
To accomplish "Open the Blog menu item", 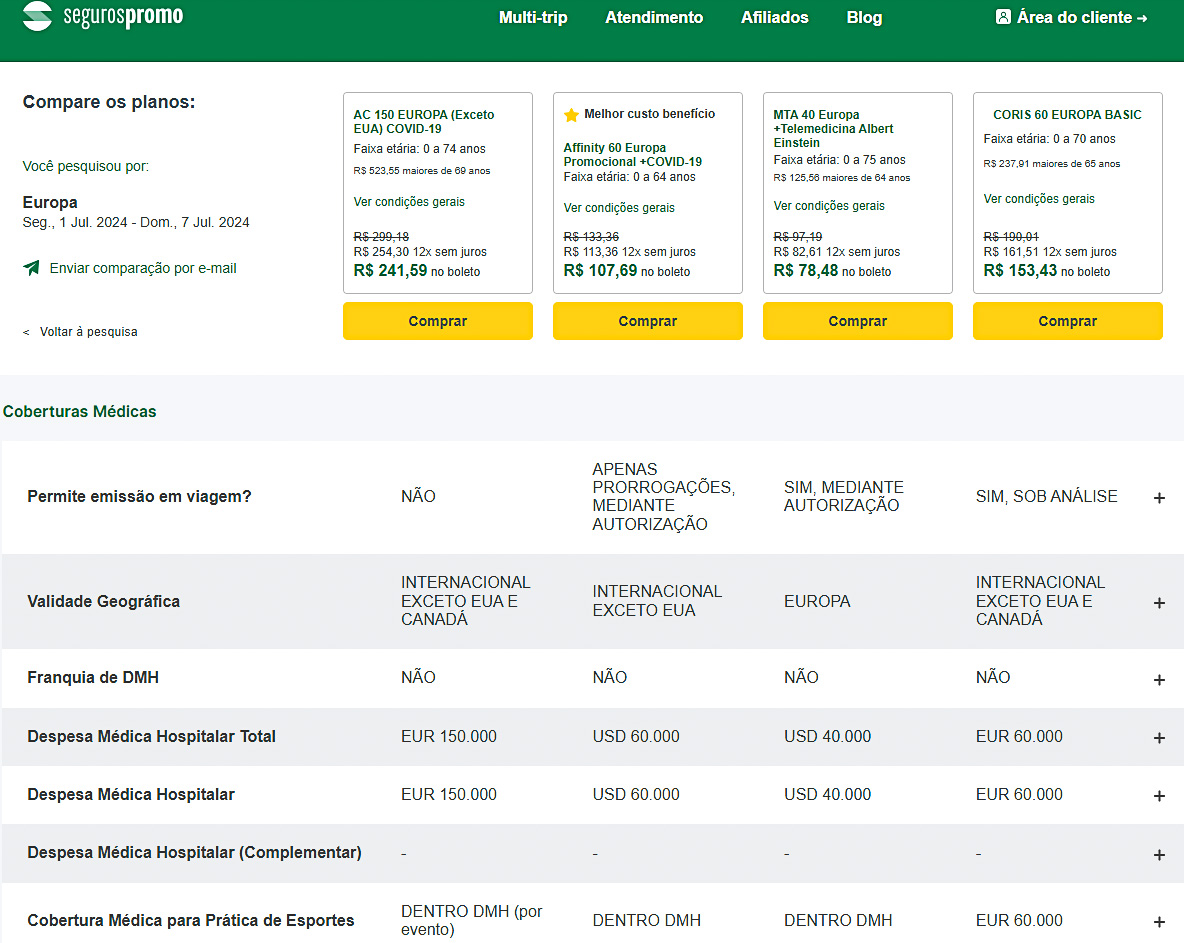I will 865,17.
